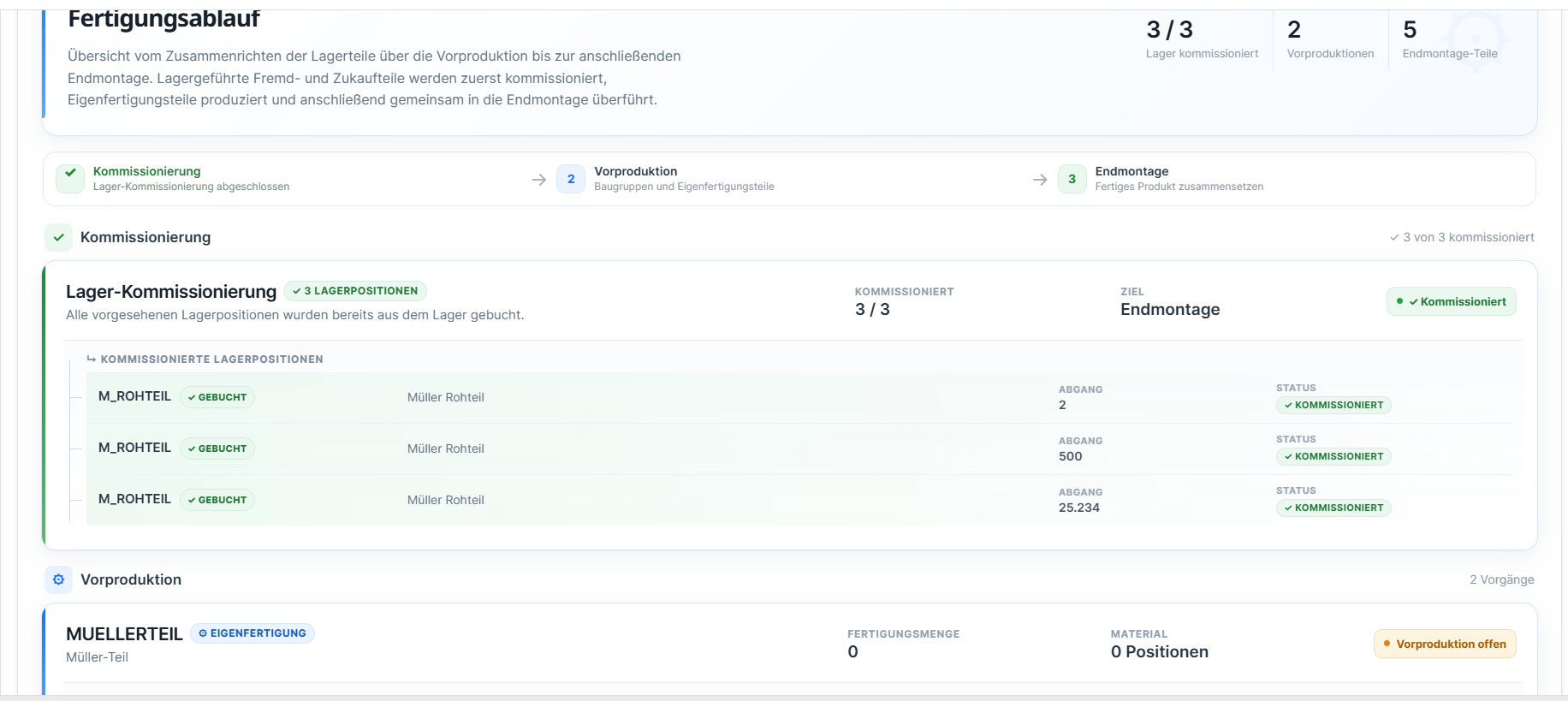Click the 'Lager-Kommissionierung' card title
The height and width of the screenshot is (701, 1568).
(x=171, y=292)
